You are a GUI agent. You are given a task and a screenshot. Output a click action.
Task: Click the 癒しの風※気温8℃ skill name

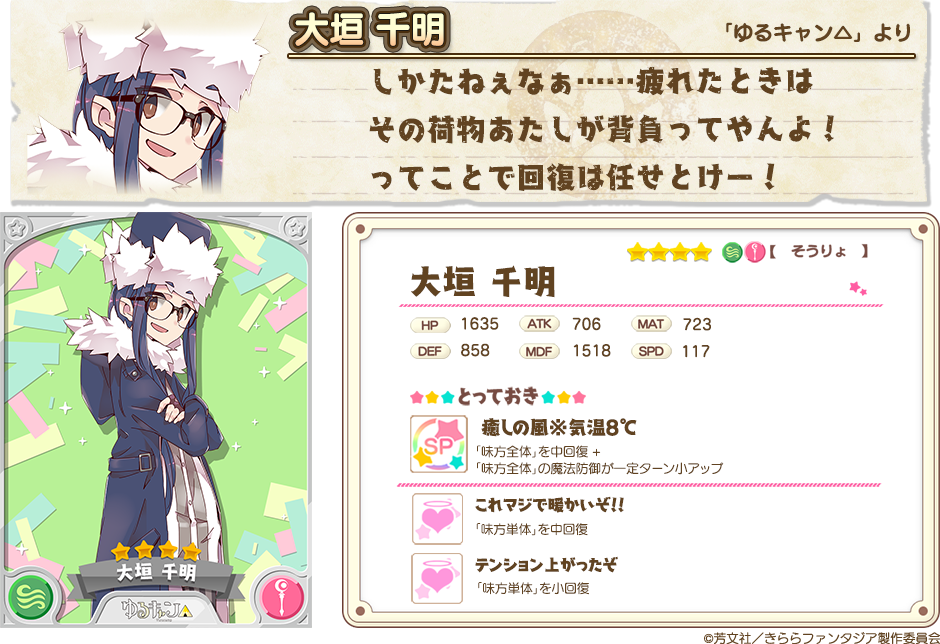click(558, 428)
